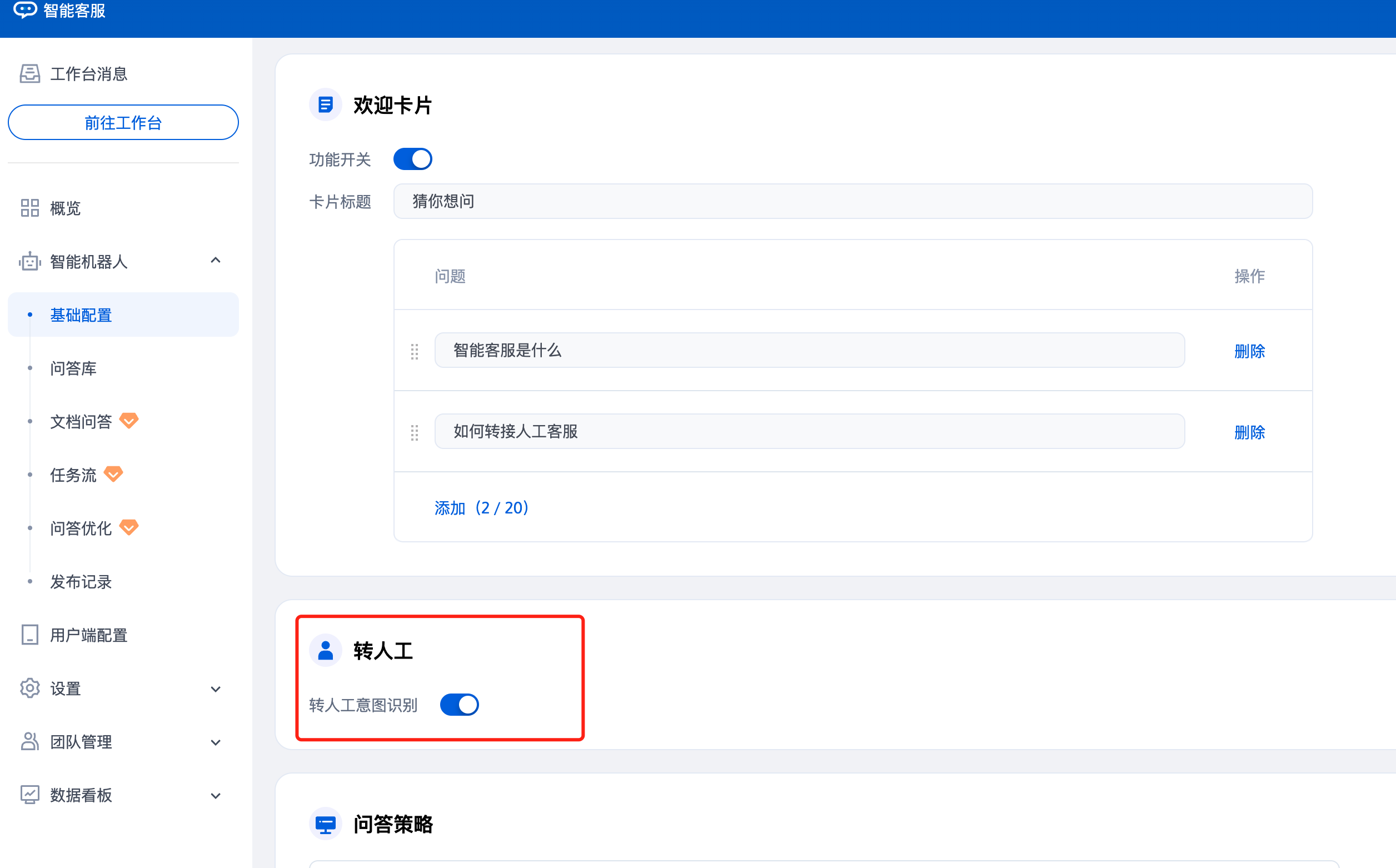Disable the 转人工意图识别 switch

point(459,705)
